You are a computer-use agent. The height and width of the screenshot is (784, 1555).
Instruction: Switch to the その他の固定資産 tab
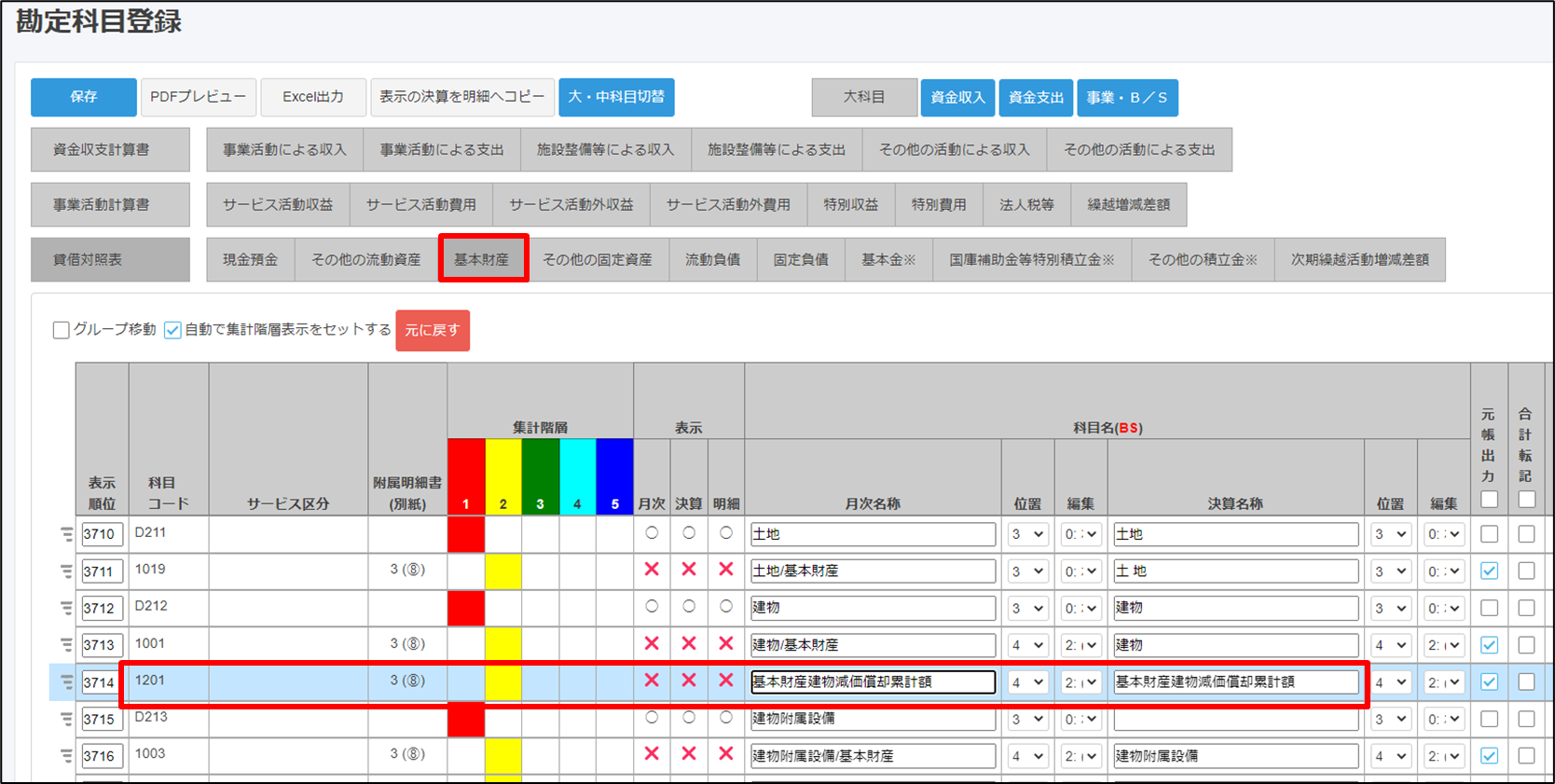[598, 259]
